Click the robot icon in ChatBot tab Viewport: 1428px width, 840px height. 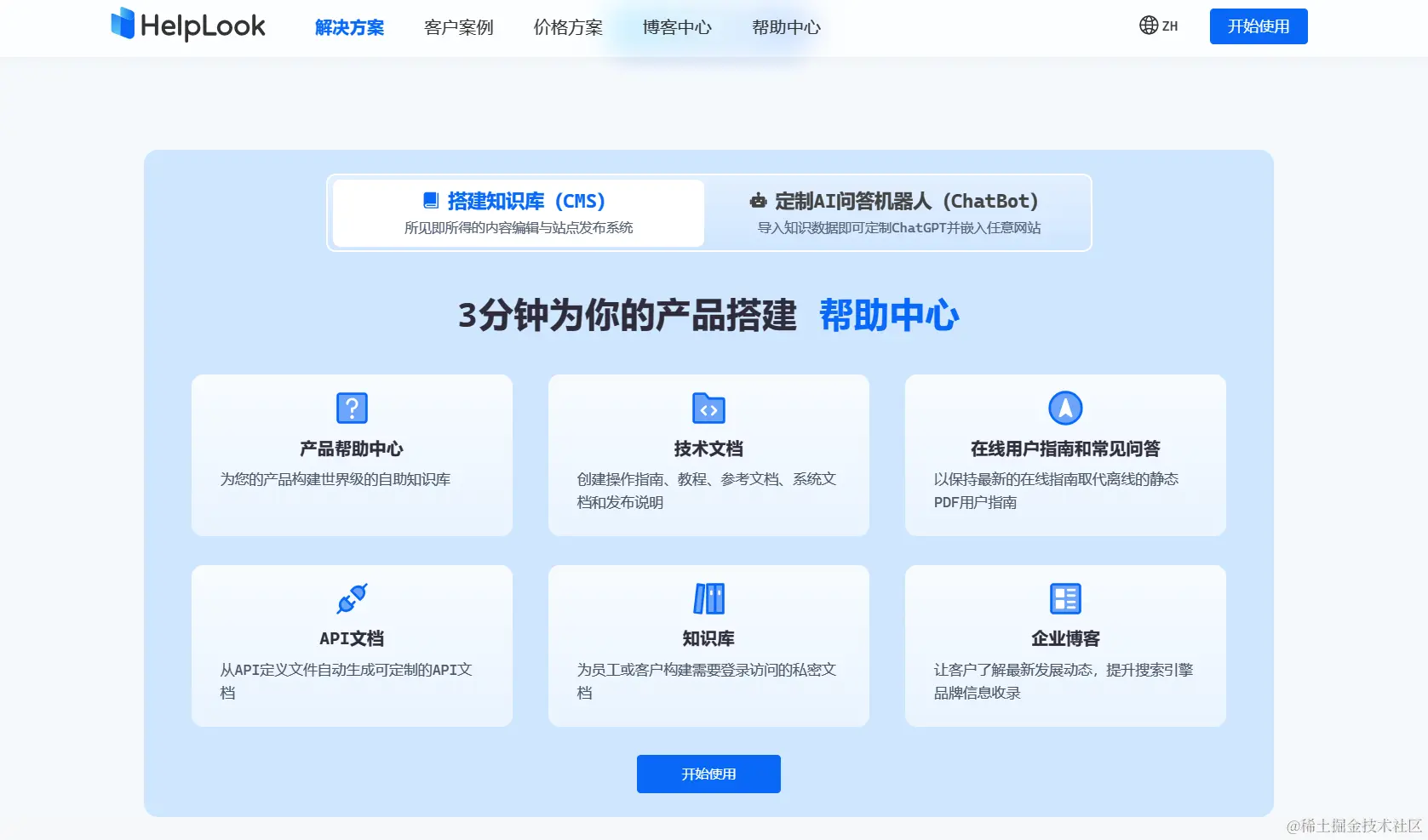tap(758, 201)
